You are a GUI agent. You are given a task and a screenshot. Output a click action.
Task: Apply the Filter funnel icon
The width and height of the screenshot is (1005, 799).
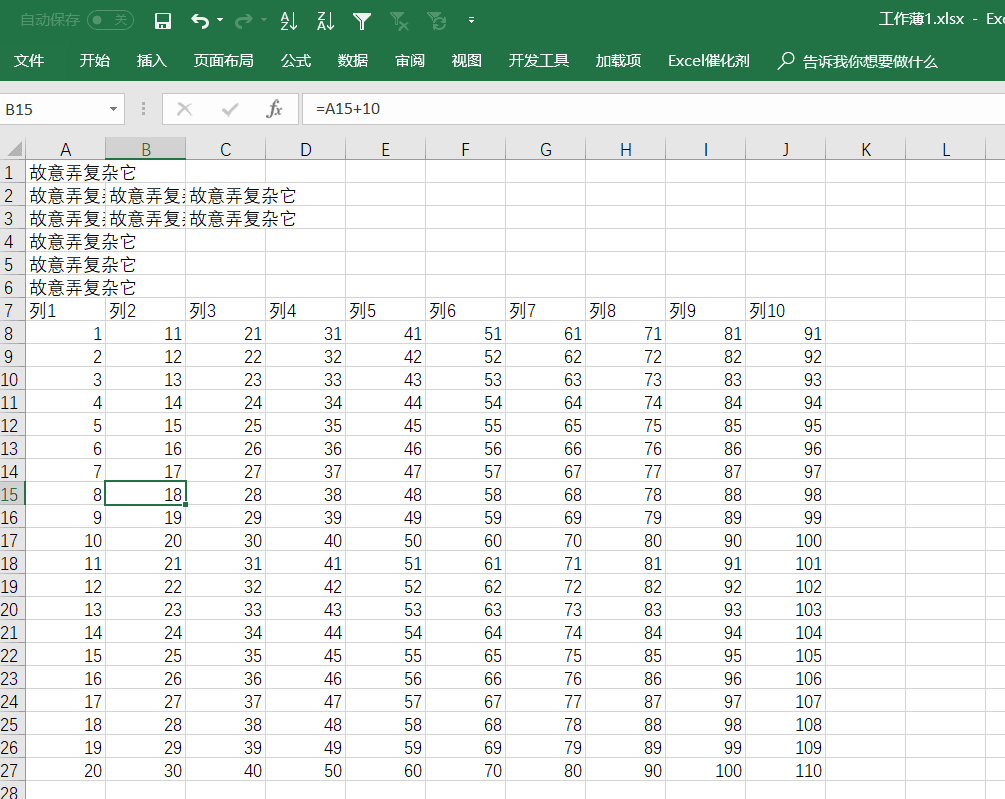click(x=362, y=21)
